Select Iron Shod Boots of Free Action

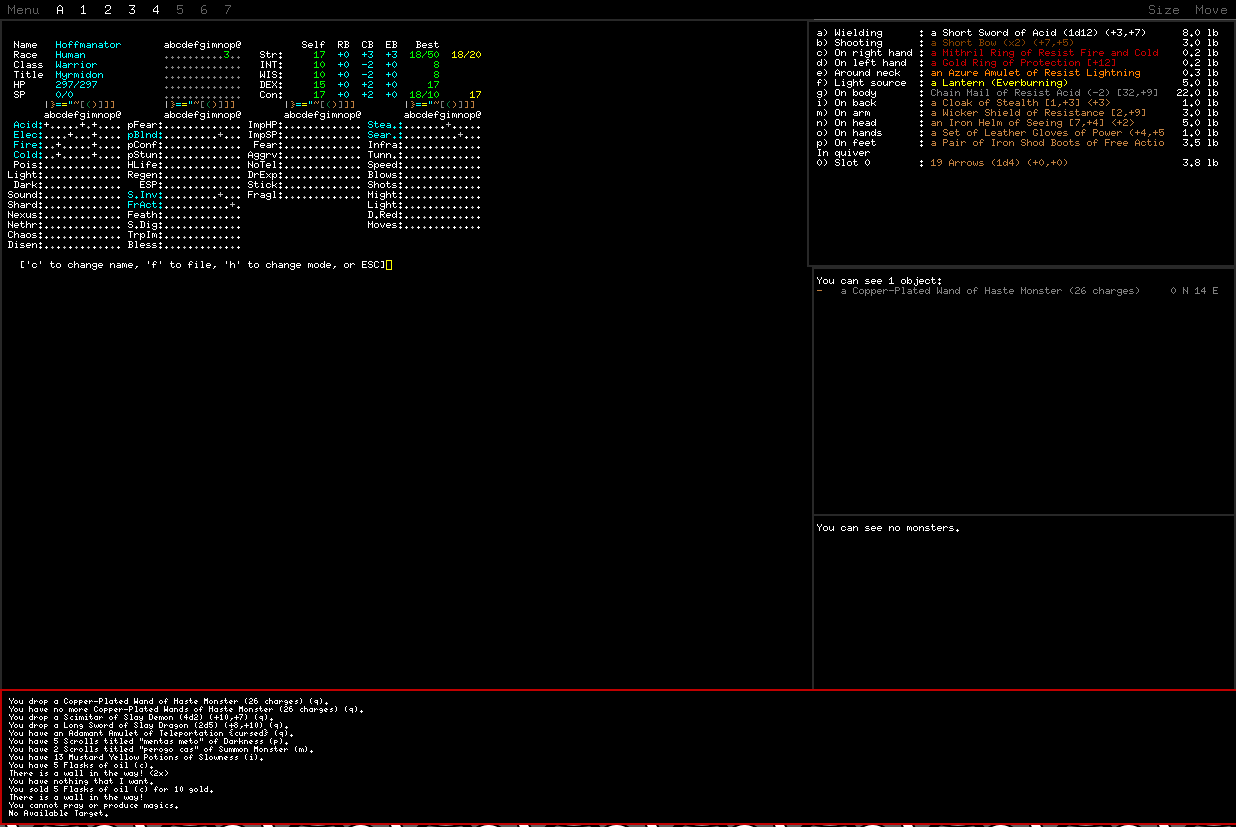click(x=1047, y=143)
